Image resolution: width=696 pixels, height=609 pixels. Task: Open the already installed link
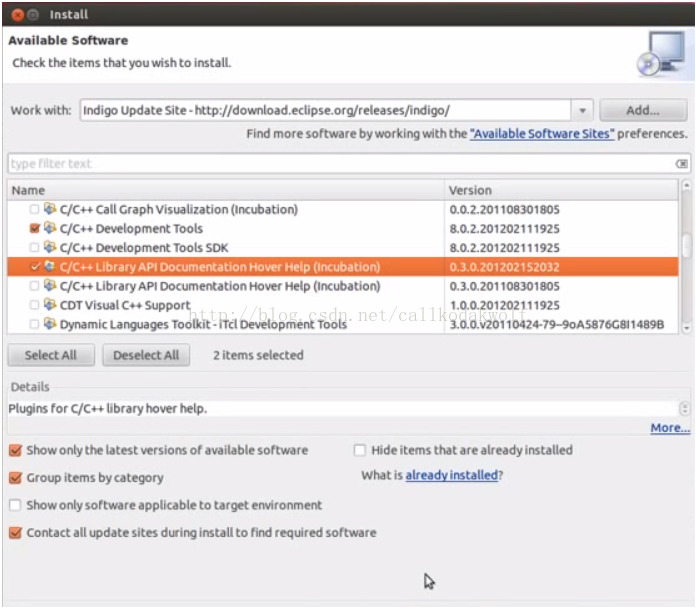(x=451, y=475)
